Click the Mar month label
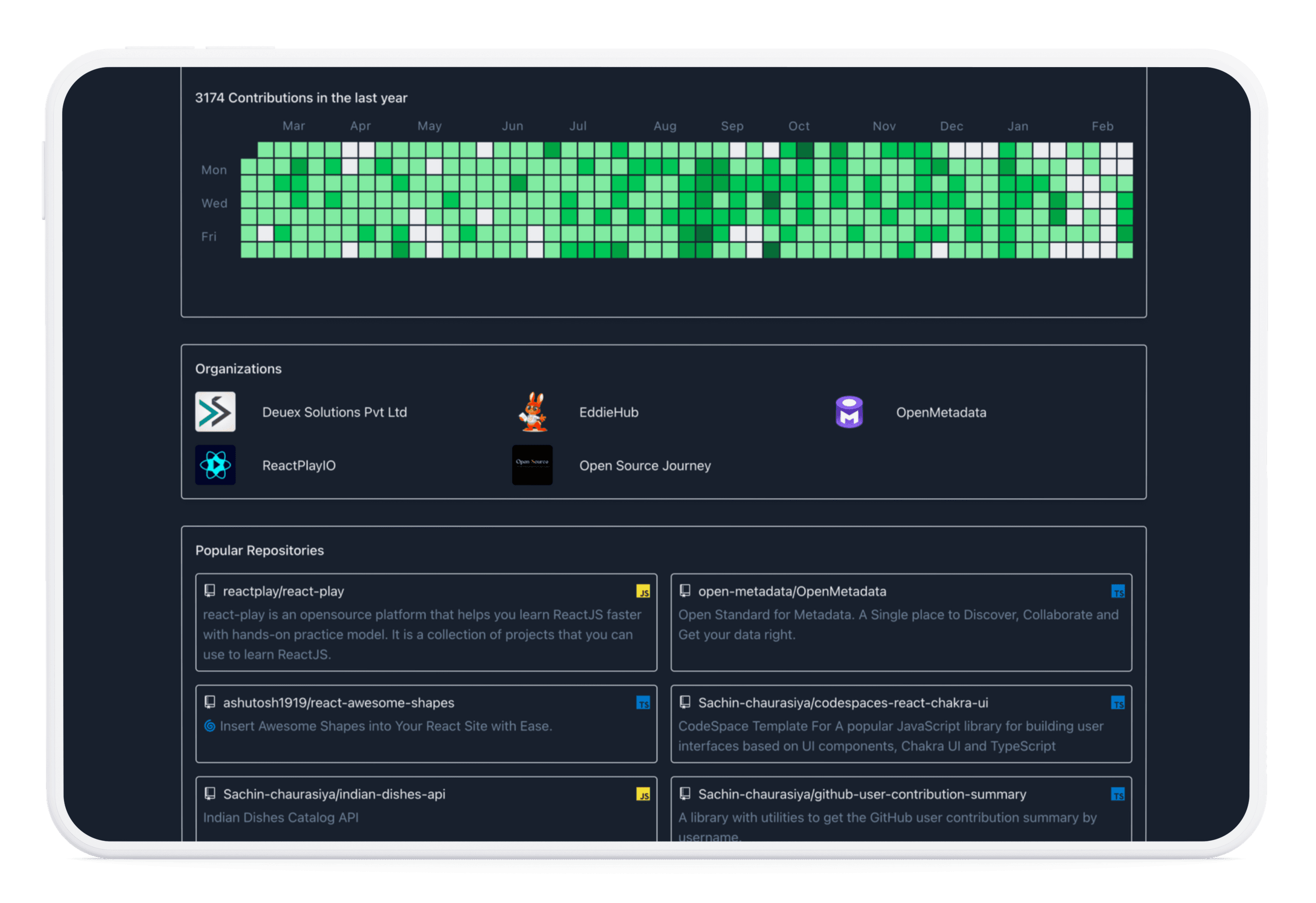 (x=294, y=126)
